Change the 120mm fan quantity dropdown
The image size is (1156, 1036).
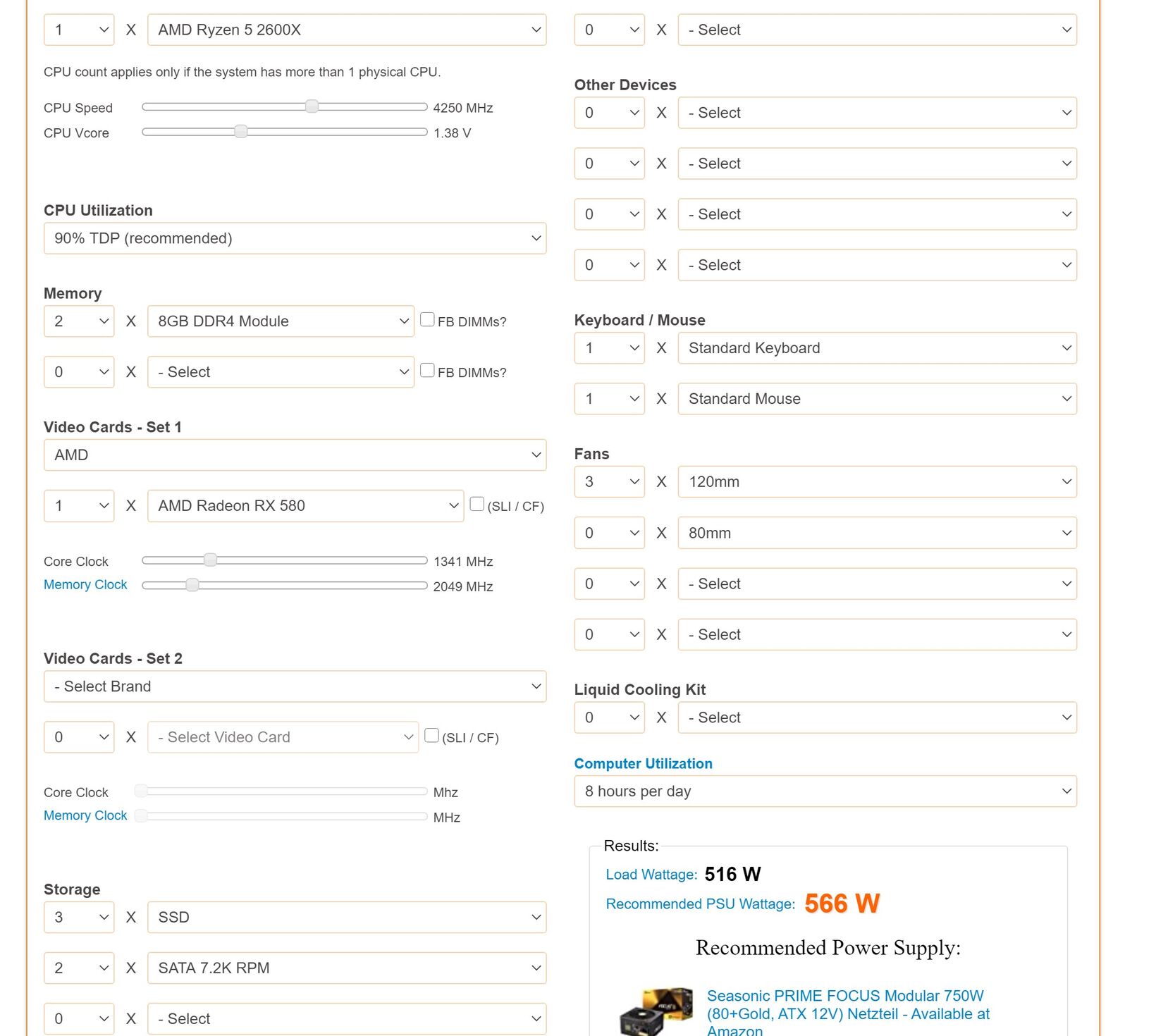[609, 482]
